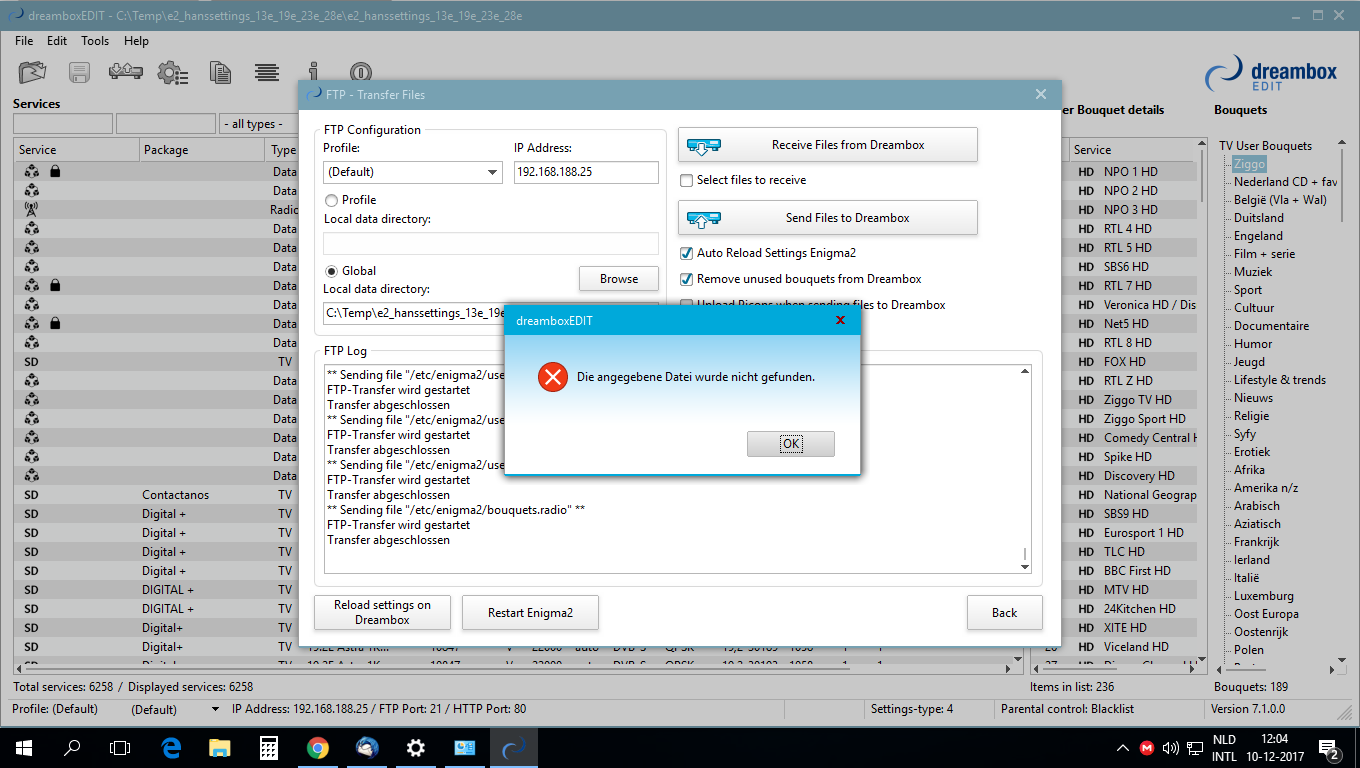Click the grayed-out save floppy disk icon
This screenshot has height=768, width=1360.
point(80,73)
